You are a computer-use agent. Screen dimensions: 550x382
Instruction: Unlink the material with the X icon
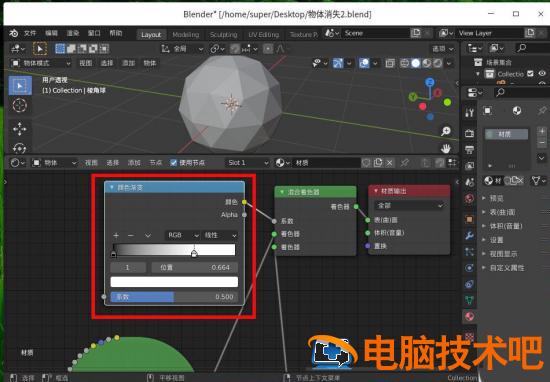[x=390, y=163]
